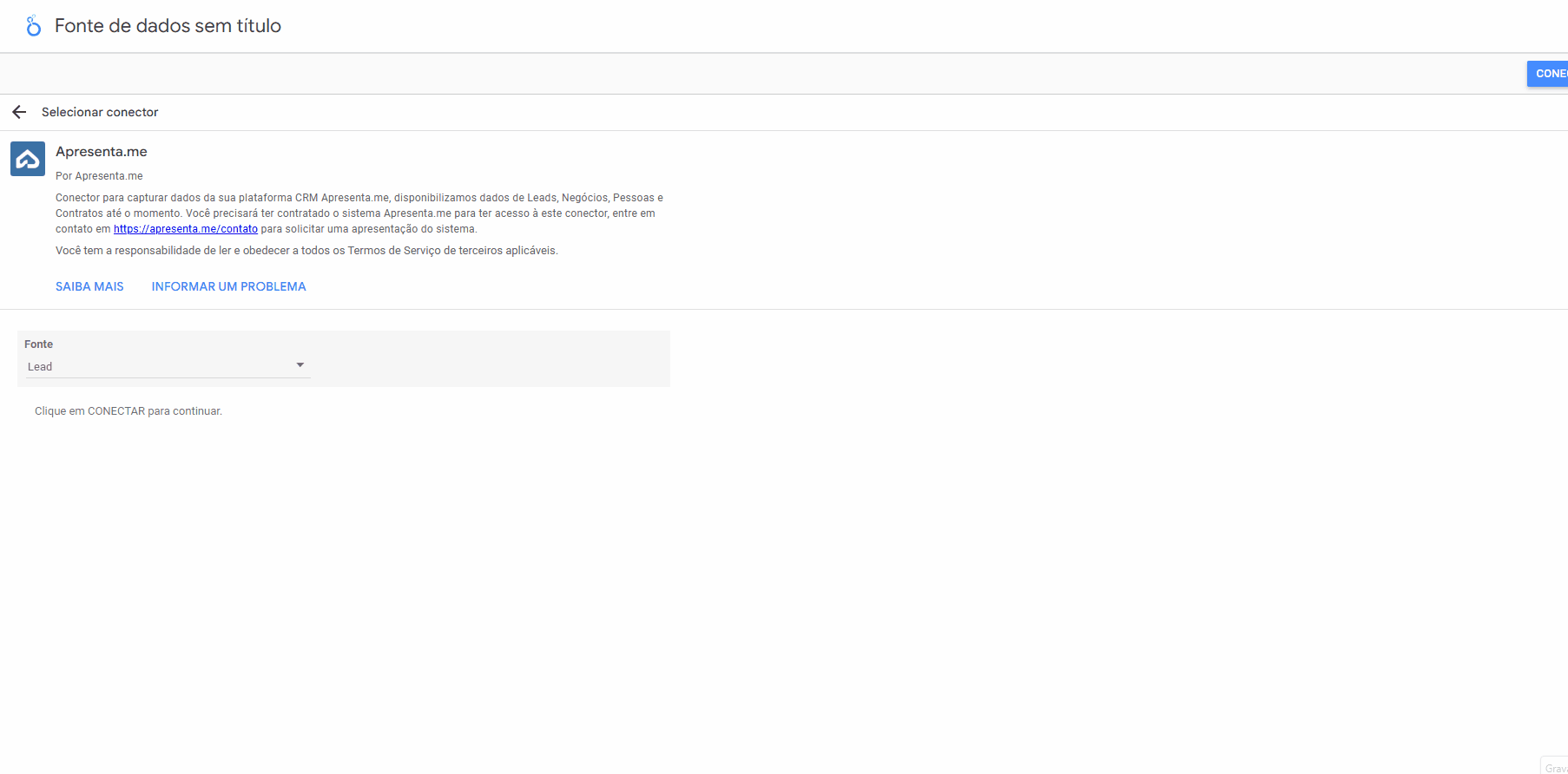Click the partially visible Grav box at bottom right
This screenshot has width=1568, height=774.
click(1555, 767)
